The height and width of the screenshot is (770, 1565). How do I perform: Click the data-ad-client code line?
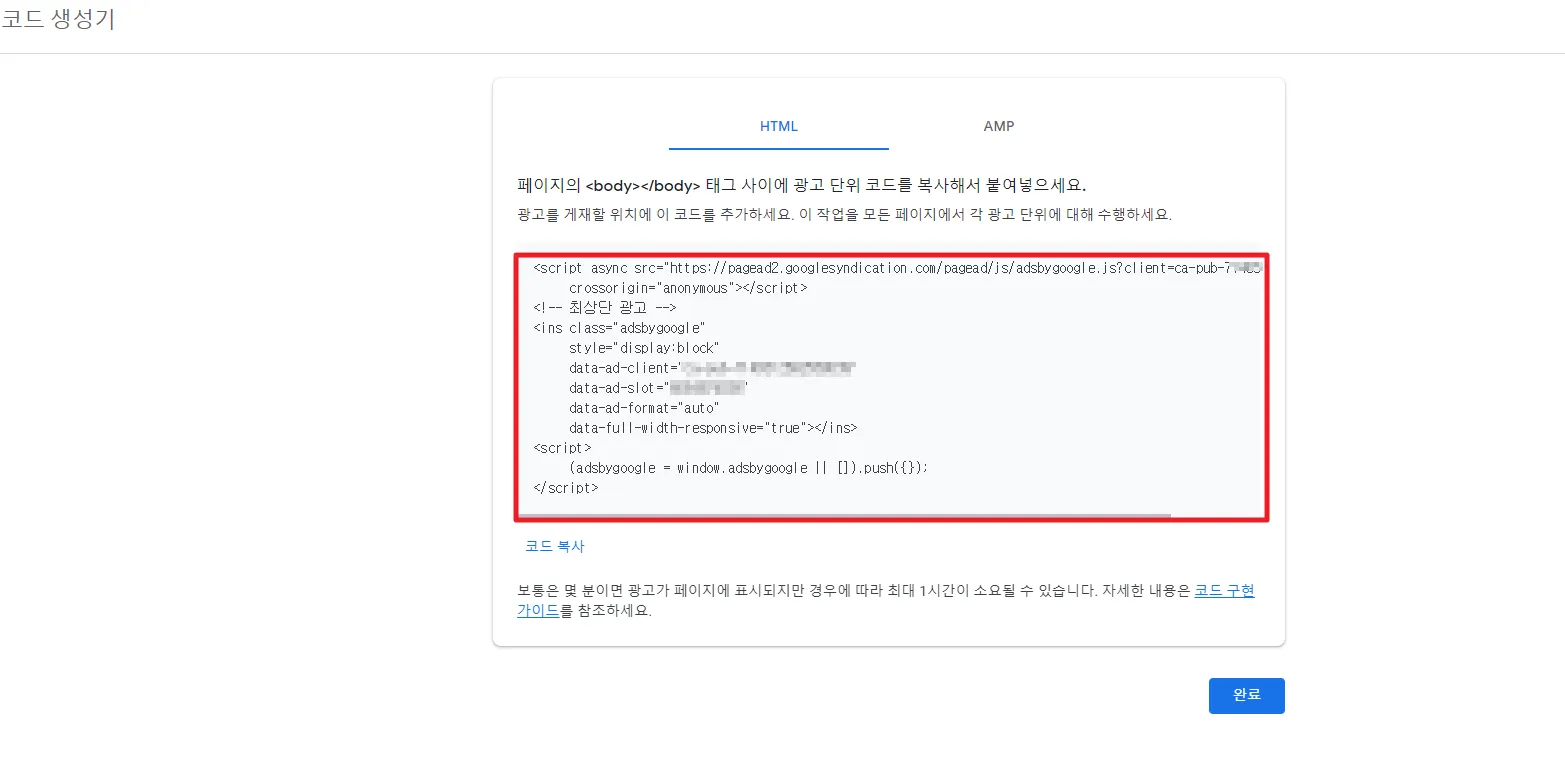click(x=712, y=368)
